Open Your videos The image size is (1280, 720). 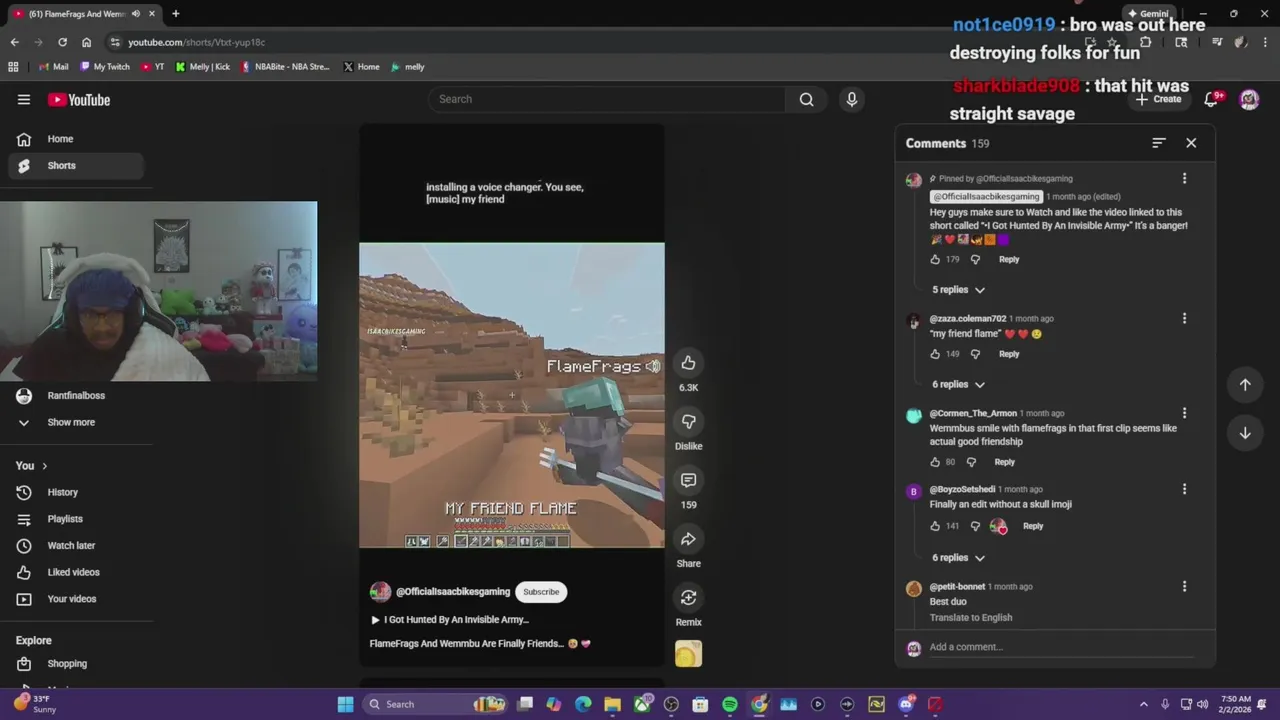(76, 599)
